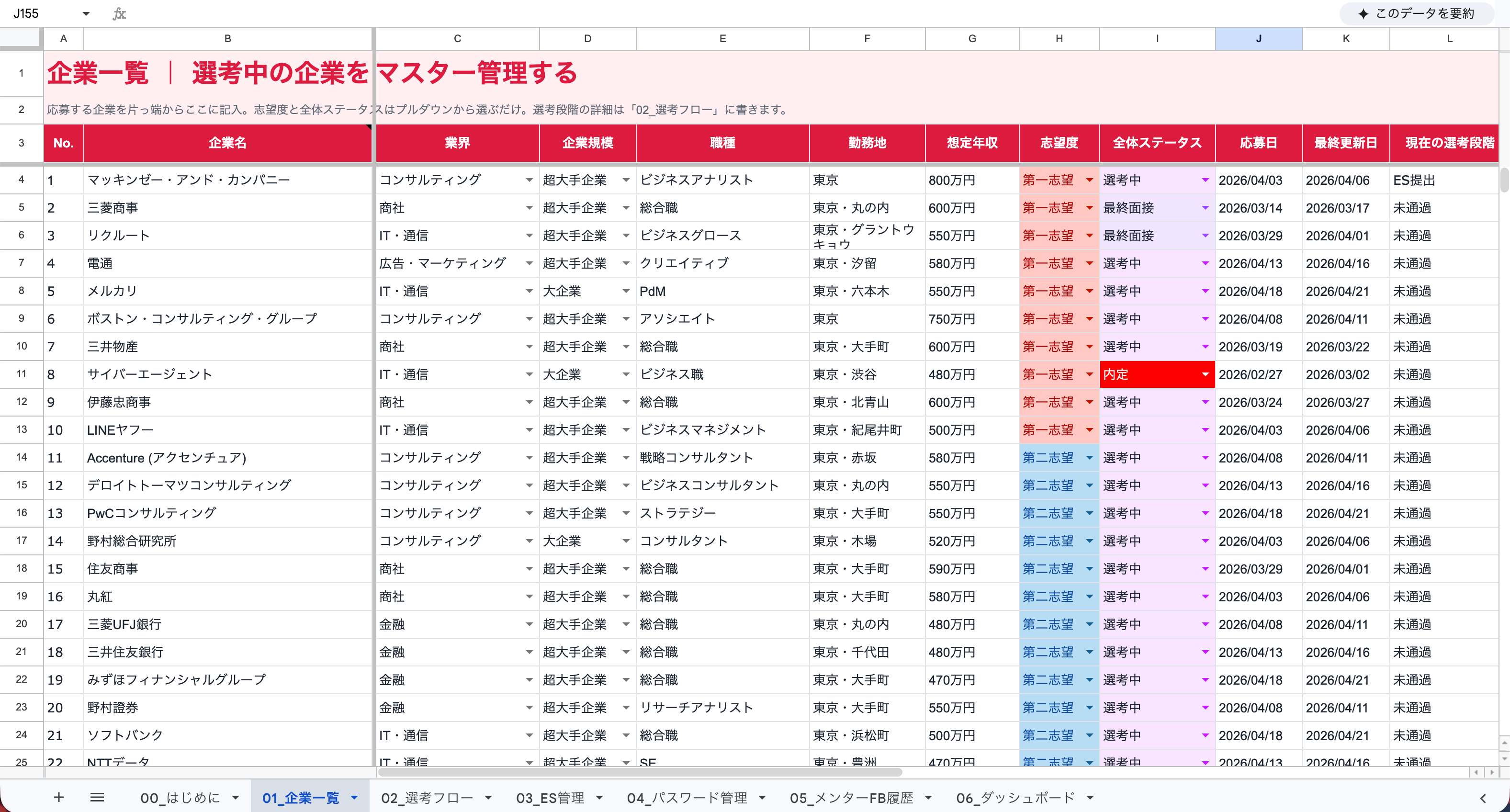Open the 03_ES管理 tab menu arrow
The height and width of the screenshot is (812, 1510).
click(x=599, y=797)
